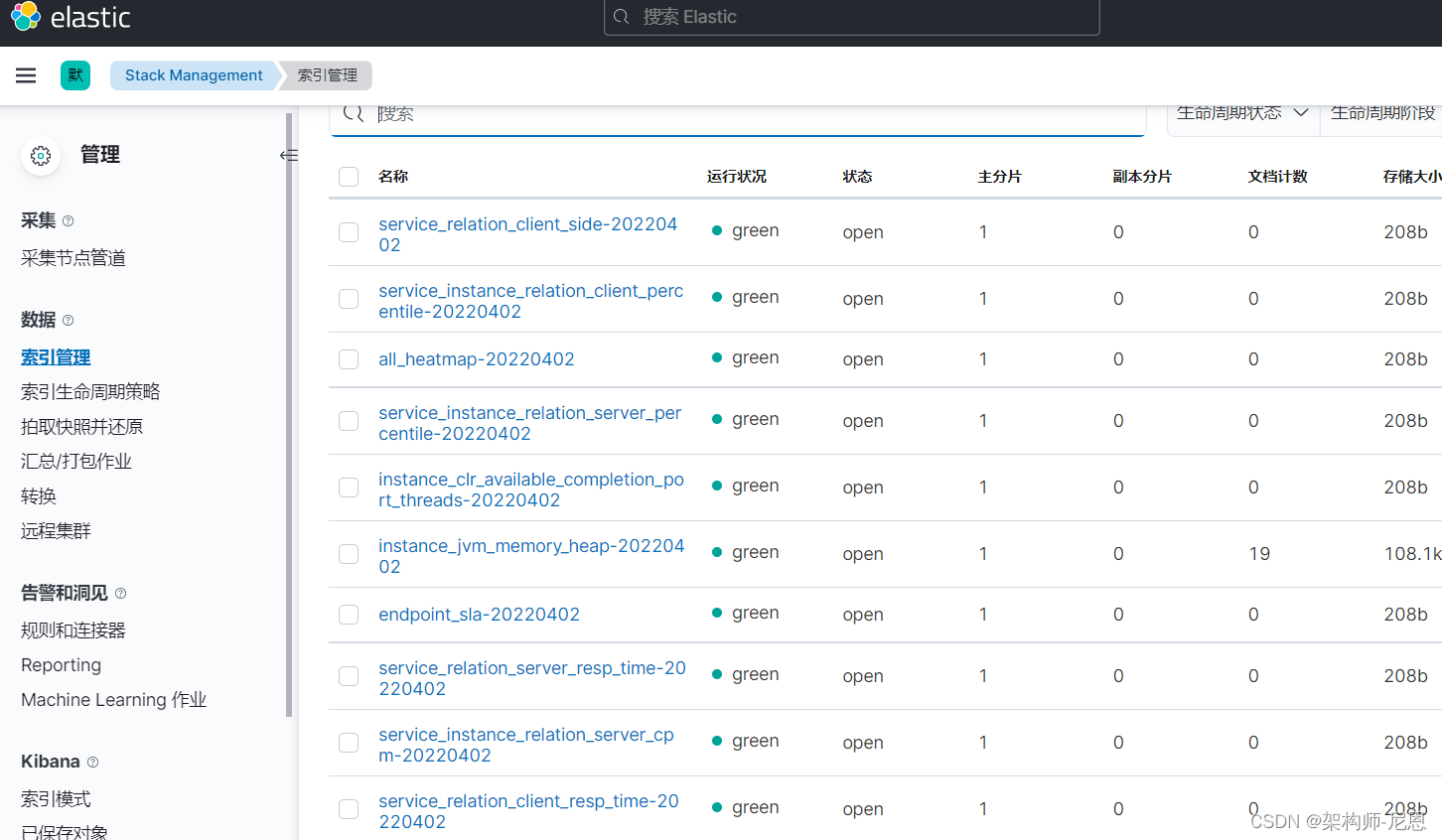Check the service_instance_relation_server_cpm row checkbox
Image resolution: width=1442 pixels, height=840 pixels.
pos(349,743)
